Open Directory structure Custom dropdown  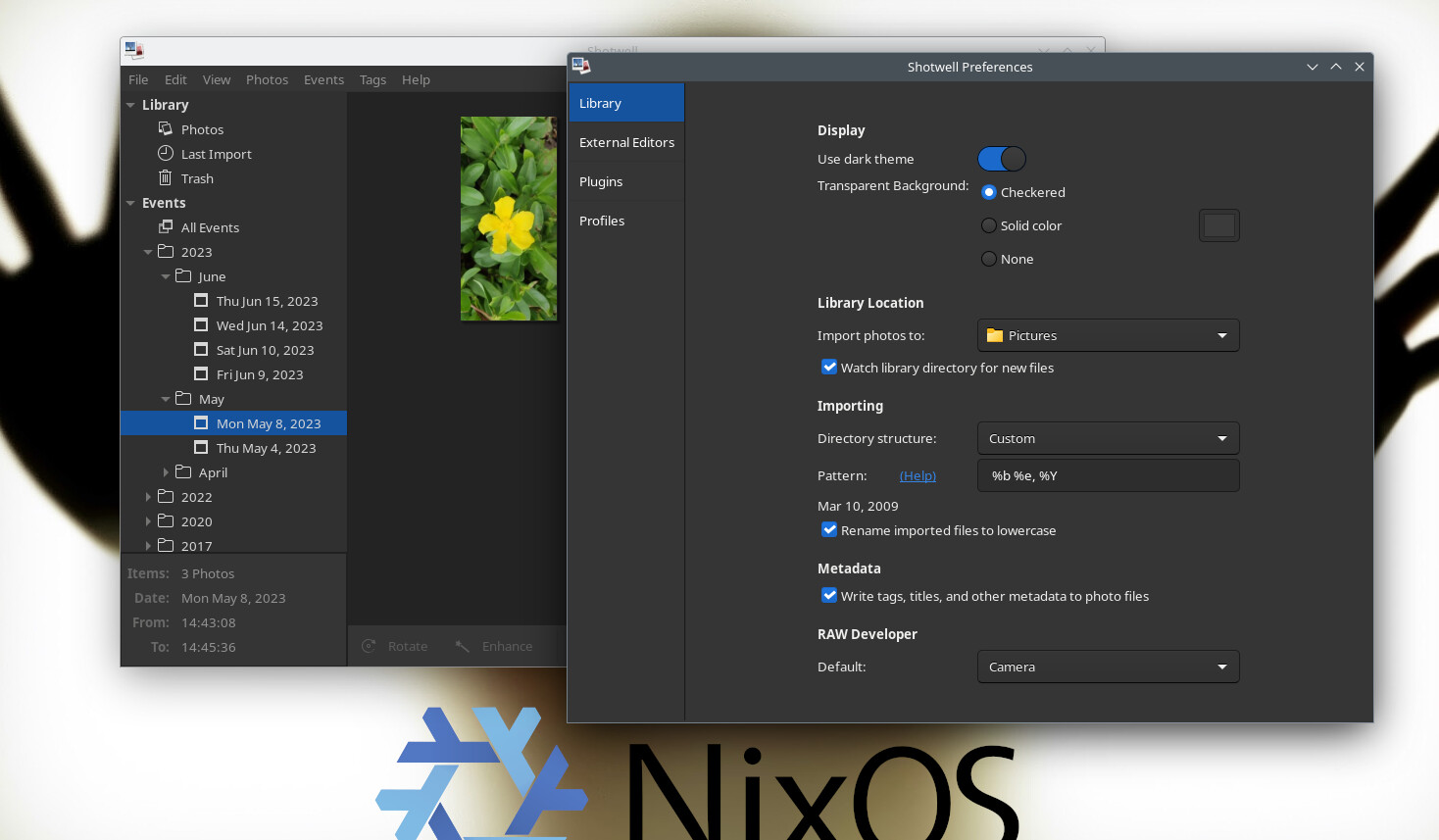1109,438
